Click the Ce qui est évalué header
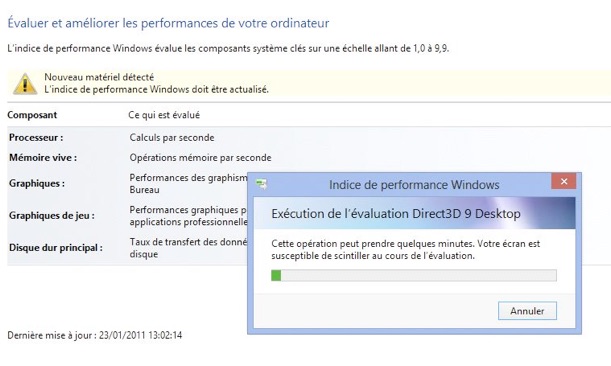This screenshot has height=366, width=611. (x=164, y=115)
